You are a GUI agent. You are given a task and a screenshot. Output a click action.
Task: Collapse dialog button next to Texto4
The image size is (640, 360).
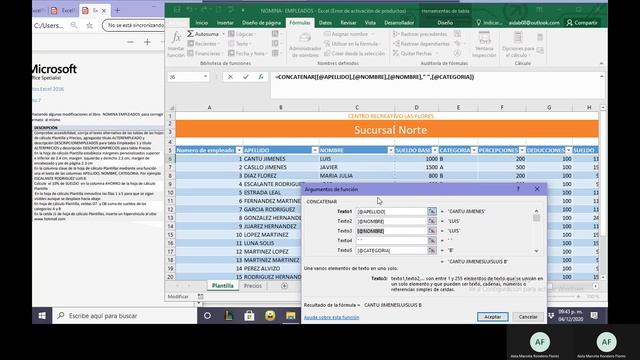coord(431,241)
